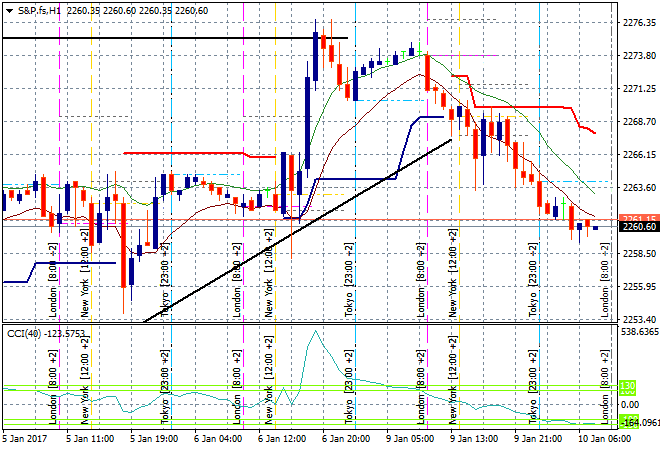Image resolution: width=660 pixels, height=450 pixels.
Task: Select the black diagonal rising trendline
Action: pyautogui.click(x=300, y=227)
